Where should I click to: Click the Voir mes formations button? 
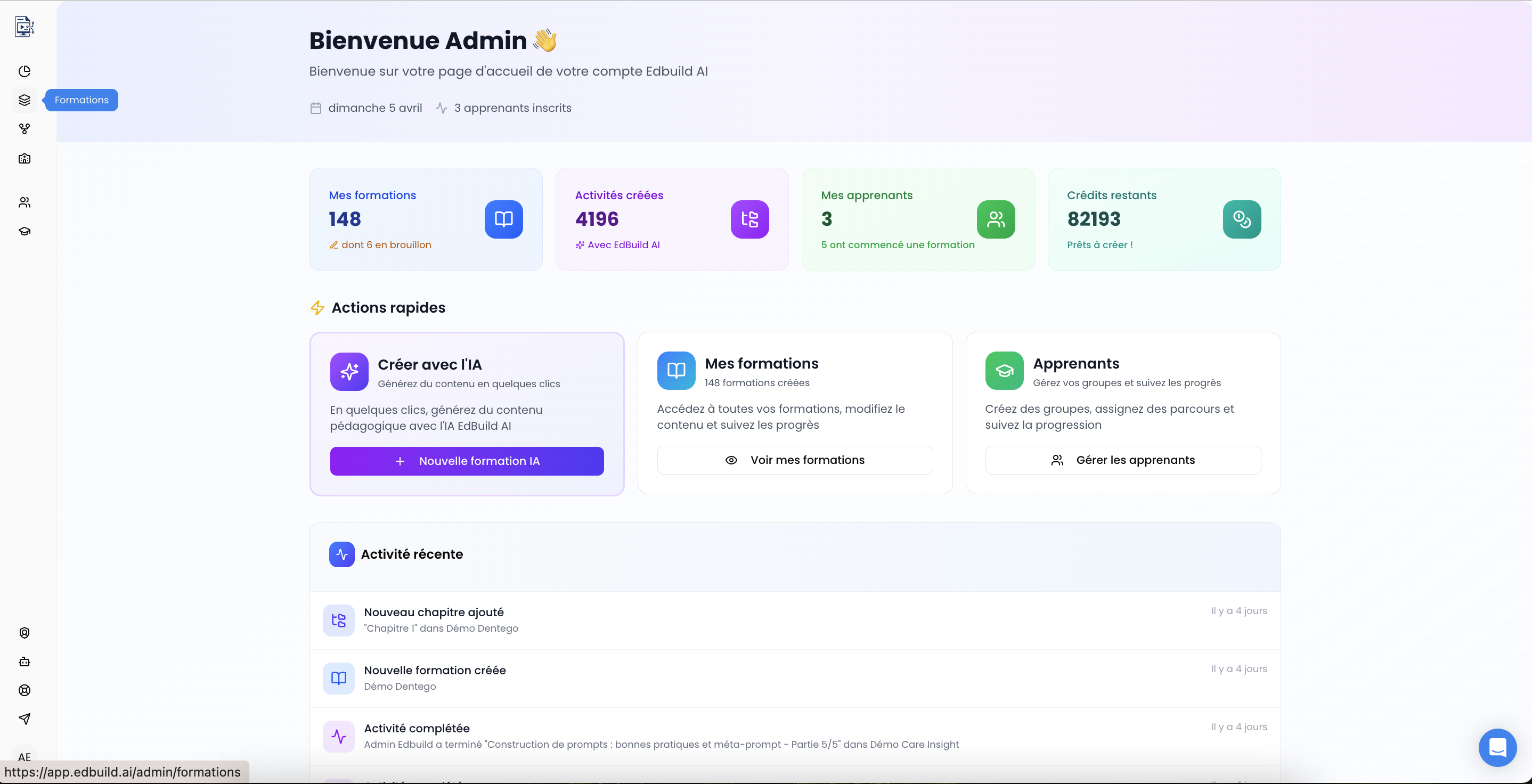click(795, 460)
